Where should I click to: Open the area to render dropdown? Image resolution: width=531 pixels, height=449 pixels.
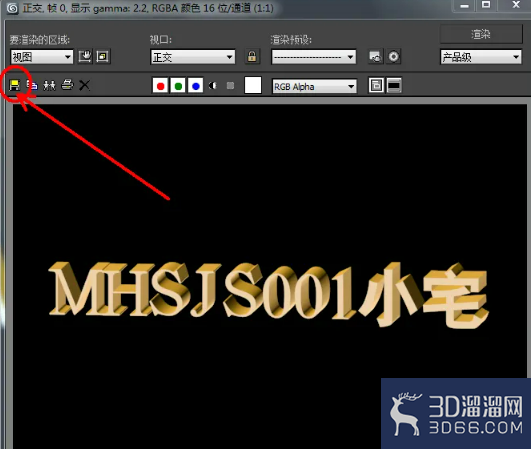click(42, 57)
